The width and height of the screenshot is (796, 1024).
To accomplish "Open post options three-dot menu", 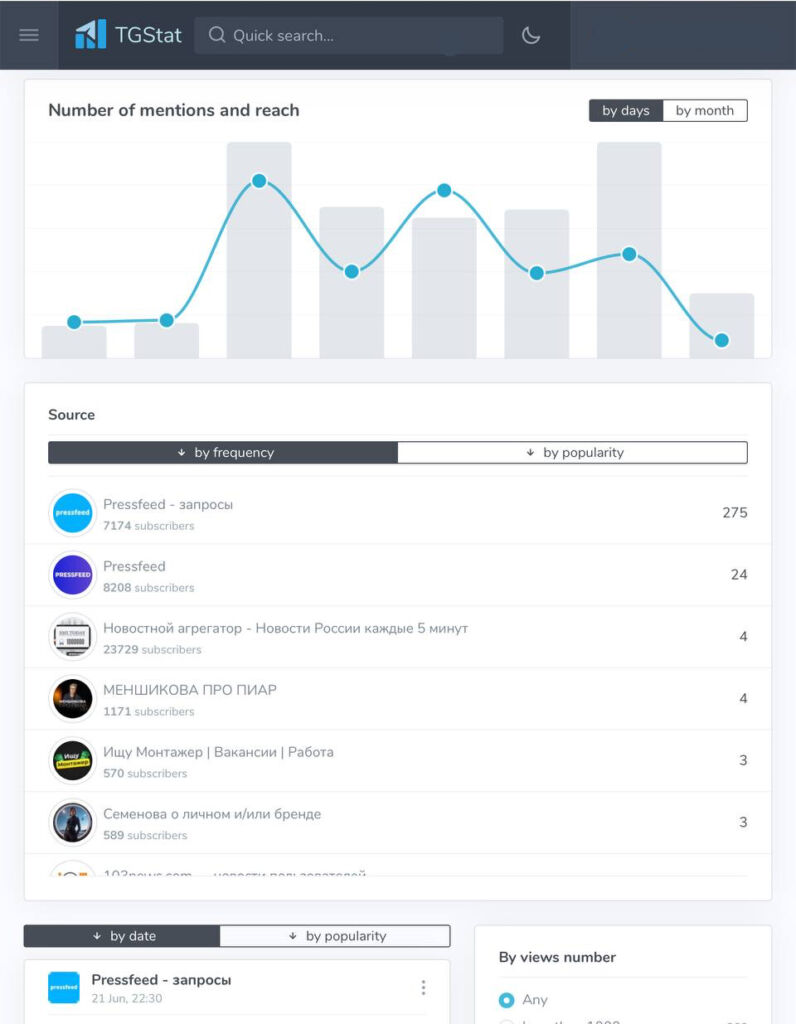I will click(x=423, y=987).
